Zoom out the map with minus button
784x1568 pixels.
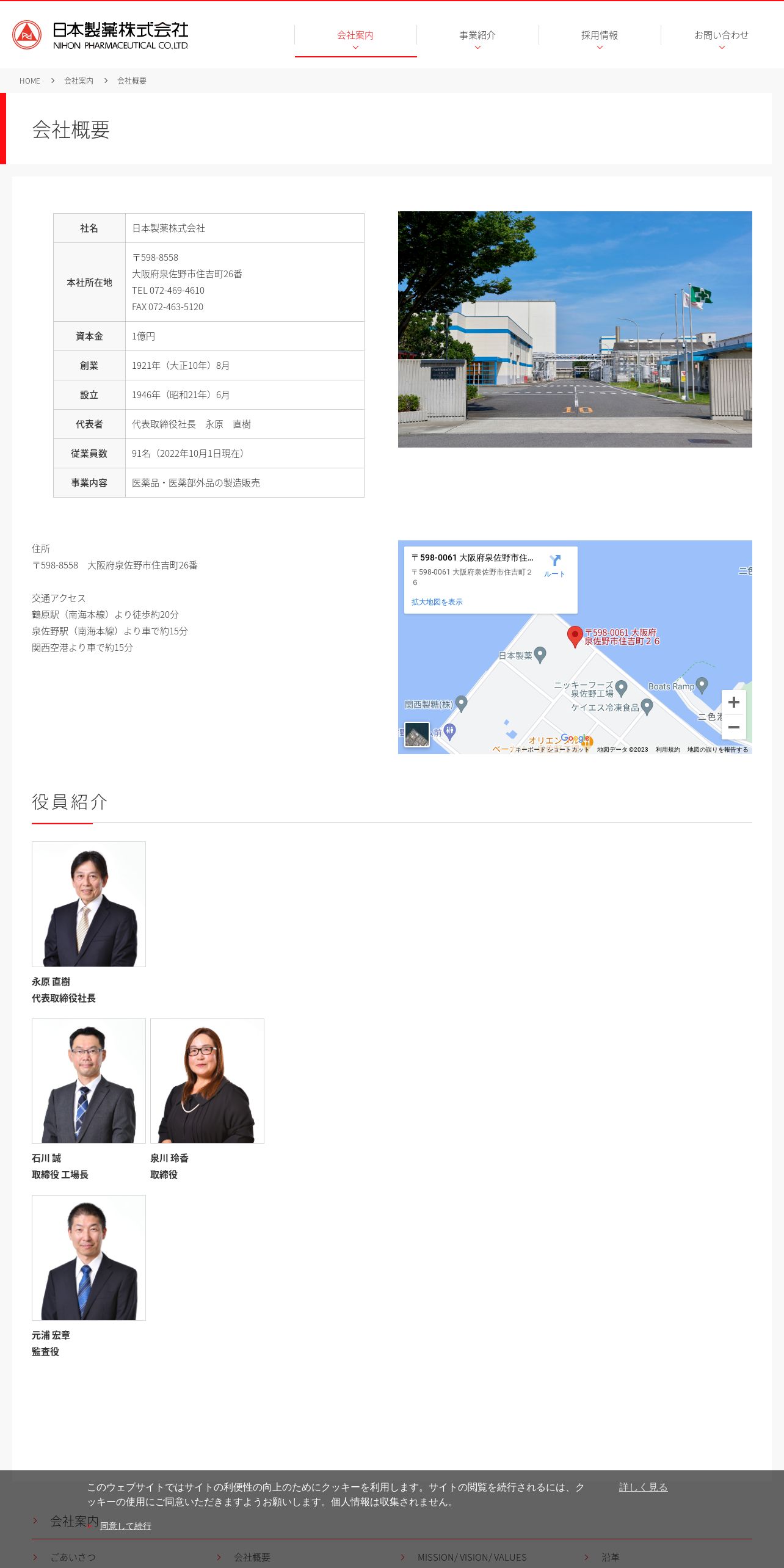(x=734, y=727)
